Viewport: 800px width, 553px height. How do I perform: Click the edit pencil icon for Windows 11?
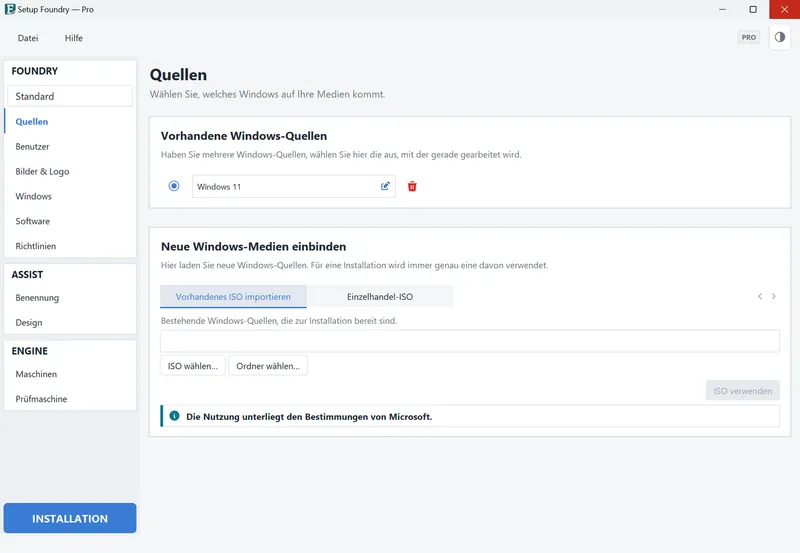pyautogui.click(x=385, y=186)
